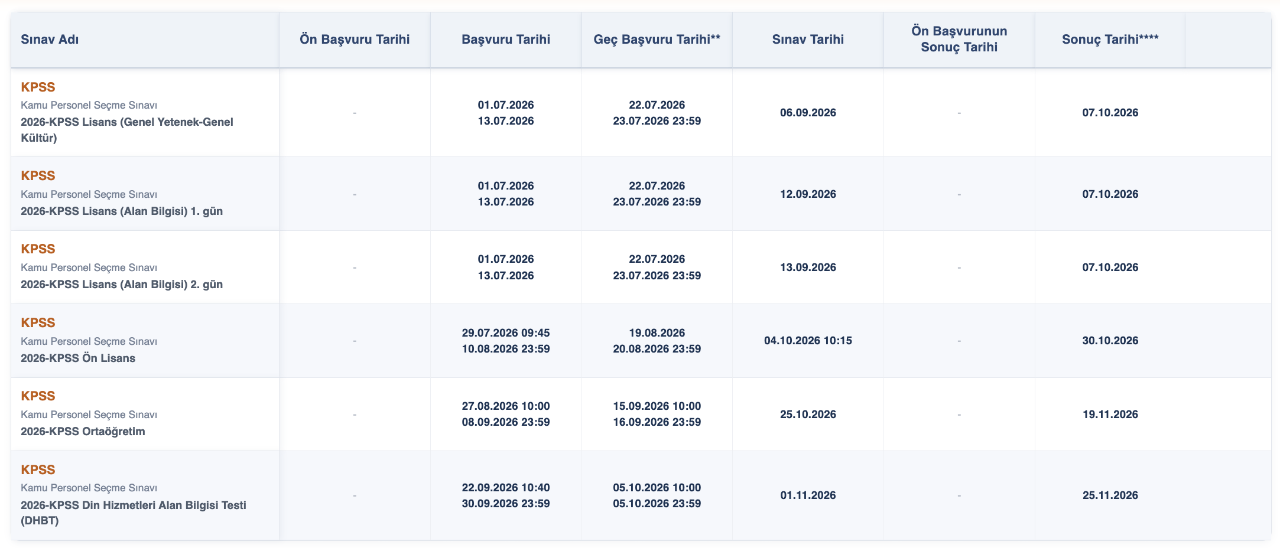The height and width of the screenshot is (548, 1280).
Task: Click result date 25.11.2026
Action: [x=1110, y=496]
